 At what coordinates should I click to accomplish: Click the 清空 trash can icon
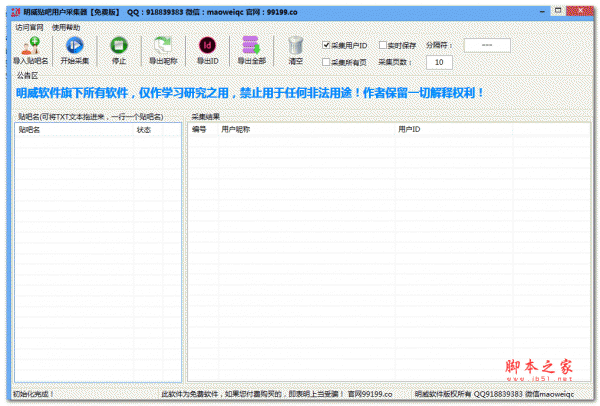pos(295,46)
